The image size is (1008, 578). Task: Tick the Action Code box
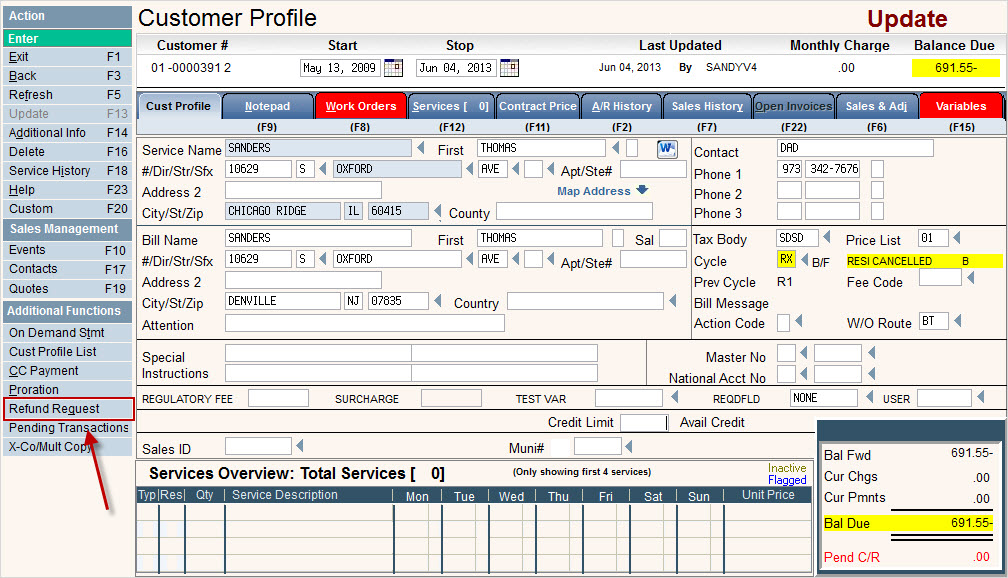[783, 322]
